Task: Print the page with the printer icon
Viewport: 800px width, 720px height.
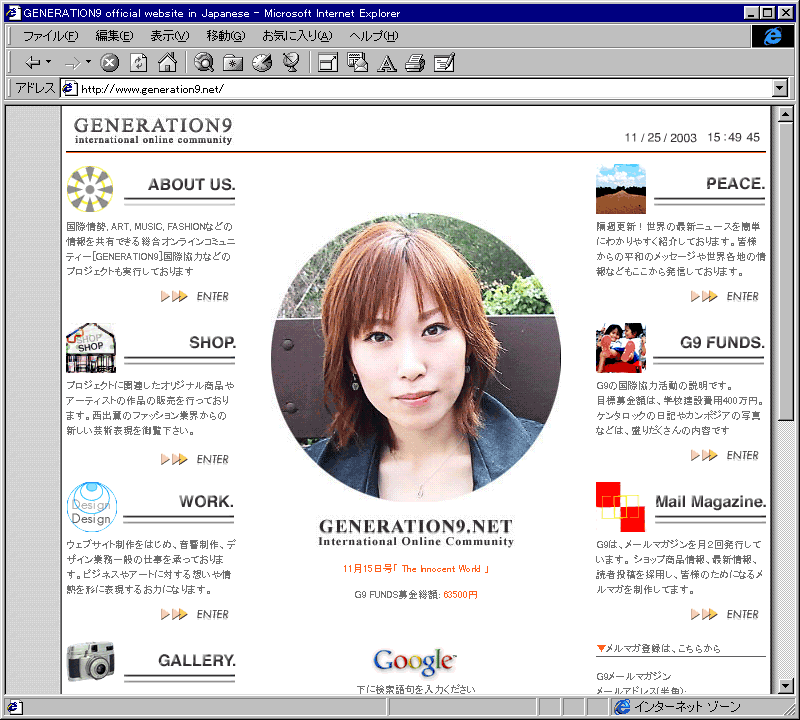Action: (x=415, y=63)
